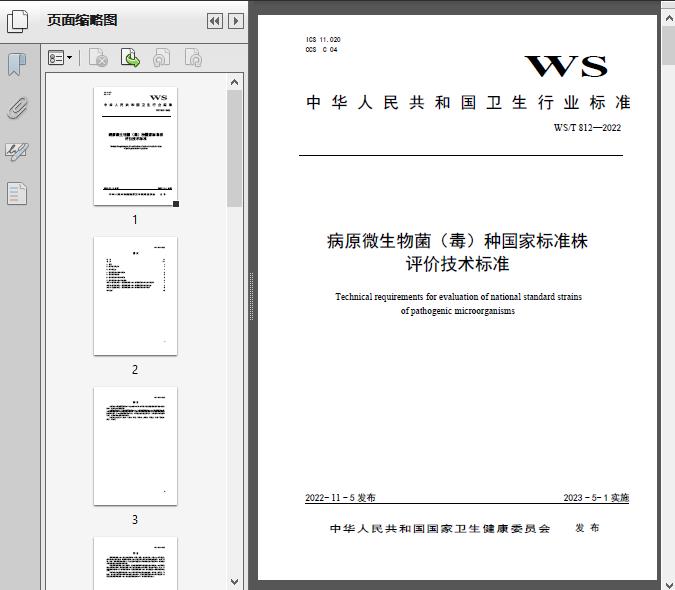
Task: Click the rotate counterclockwise page icon
Action: 161,58
